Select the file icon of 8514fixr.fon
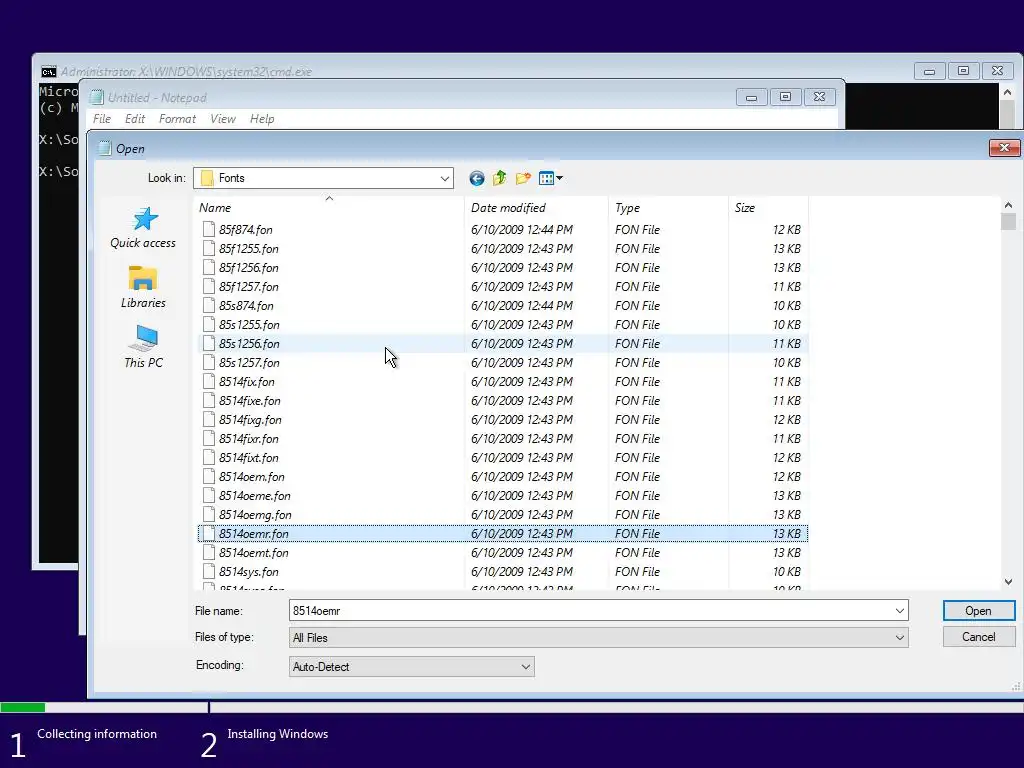 208,438
